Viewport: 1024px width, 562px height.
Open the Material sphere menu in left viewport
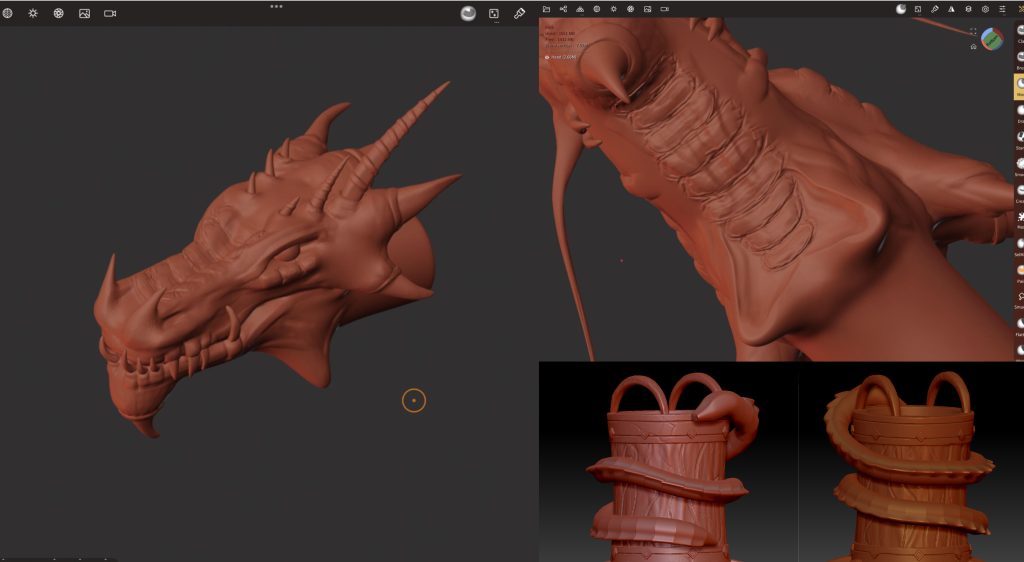pos(468,13)
